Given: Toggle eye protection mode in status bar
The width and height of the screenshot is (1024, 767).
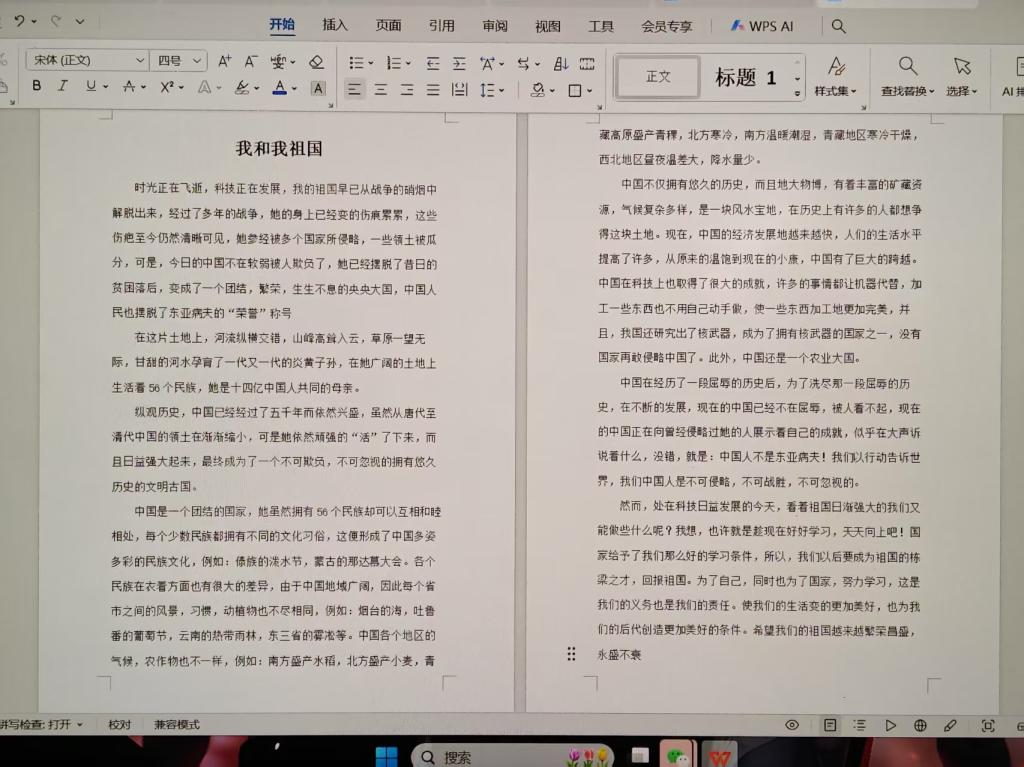Looking at the screenshot, I should coord(792,725).
